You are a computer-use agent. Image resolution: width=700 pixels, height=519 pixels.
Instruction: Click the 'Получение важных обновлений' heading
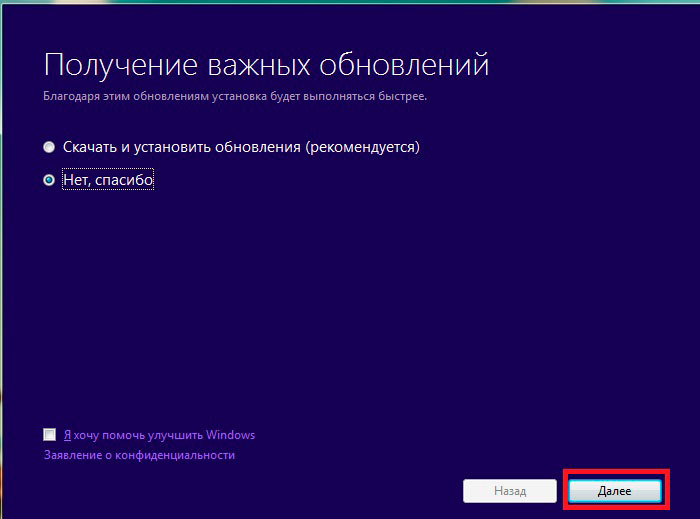[x=267, y=66]
